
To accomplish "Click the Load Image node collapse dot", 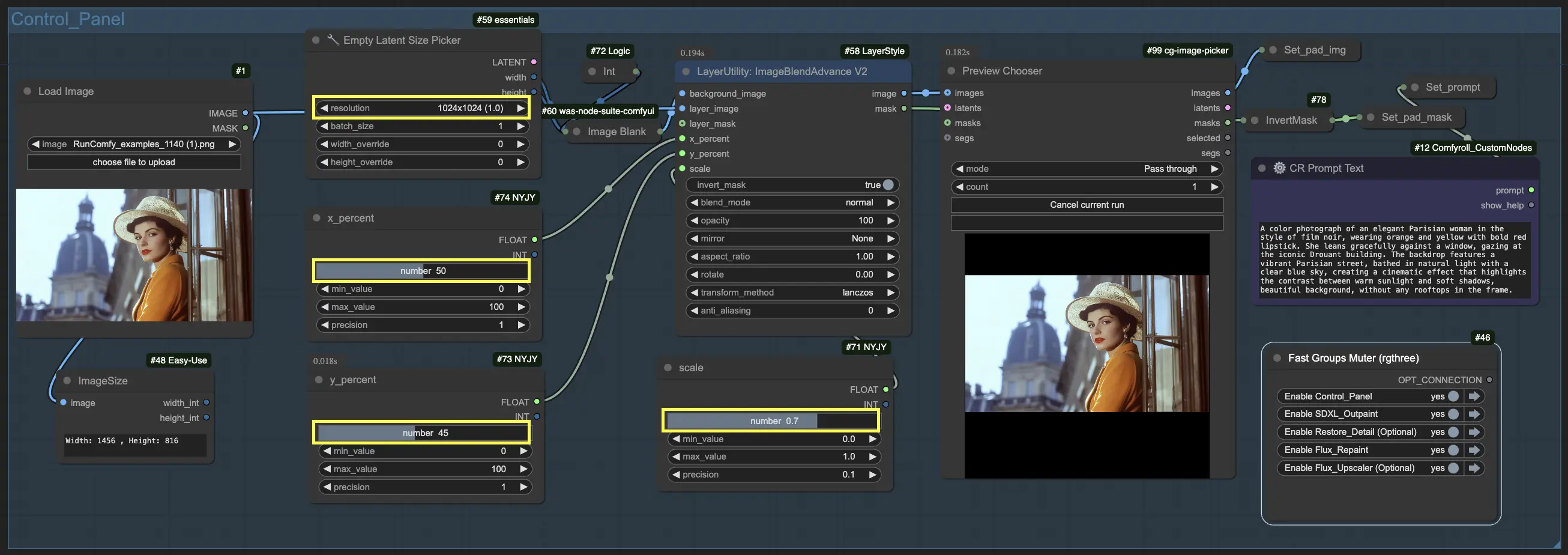I will pos(28,91).
